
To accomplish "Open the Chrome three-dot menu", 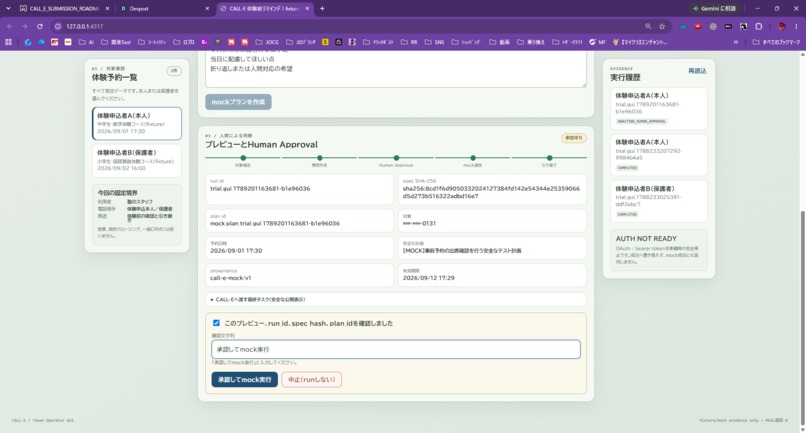I will (x=797, y=26).
